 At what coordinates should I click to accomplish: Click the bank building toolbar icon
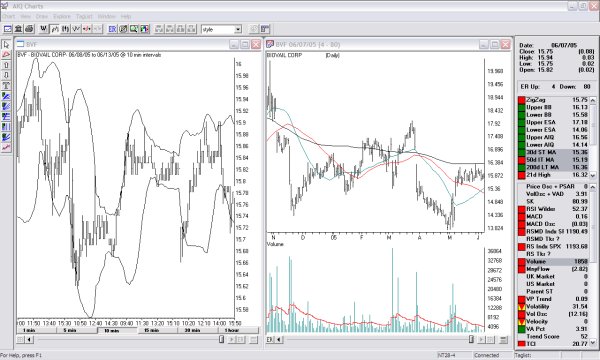18,29
